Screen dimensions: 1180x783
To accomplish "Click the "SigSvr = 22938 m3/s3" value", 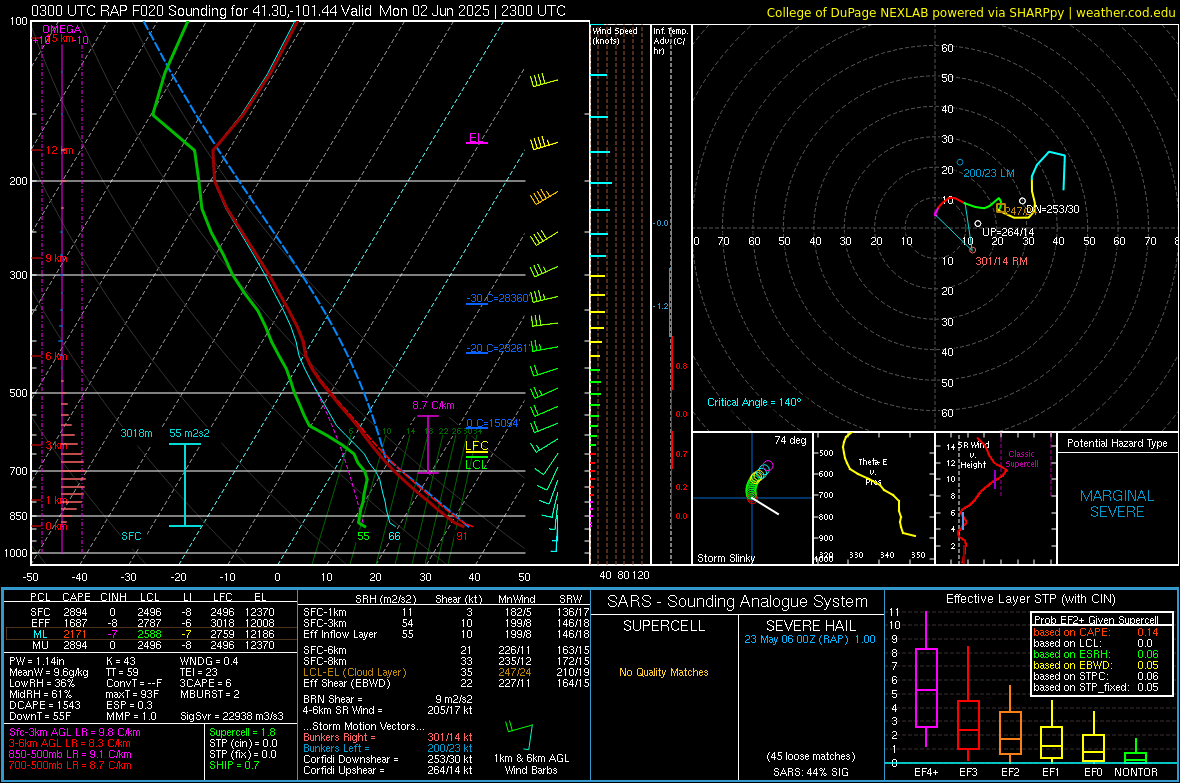I will pos(232,716).
